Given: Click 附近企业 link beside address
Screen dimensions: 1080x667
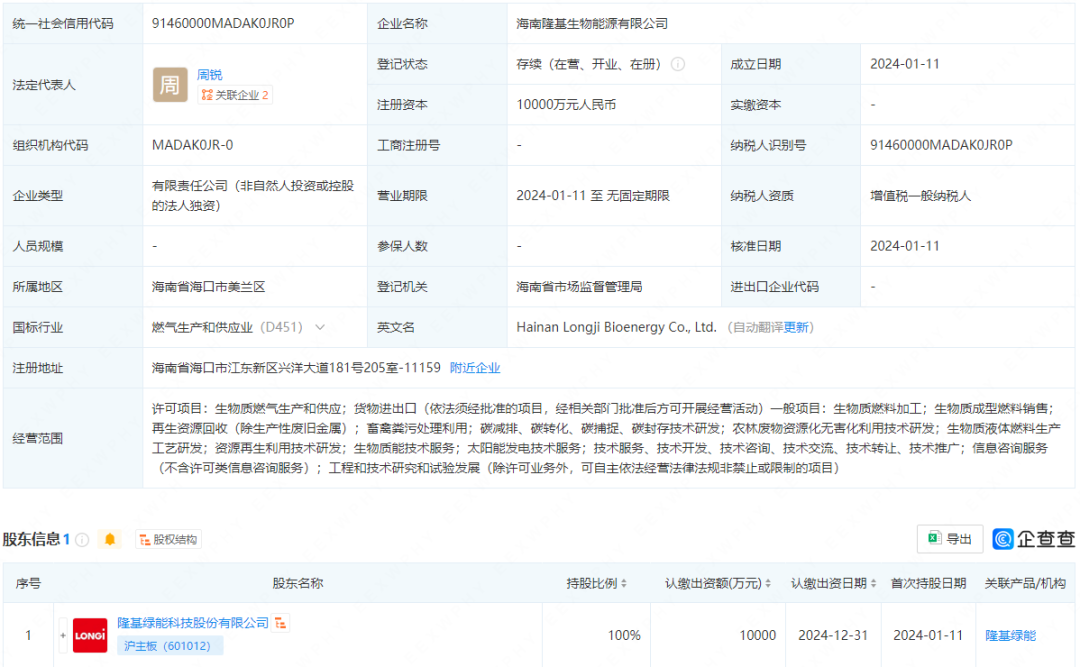Looking at the screenshot, I should [x=475, y=368].
